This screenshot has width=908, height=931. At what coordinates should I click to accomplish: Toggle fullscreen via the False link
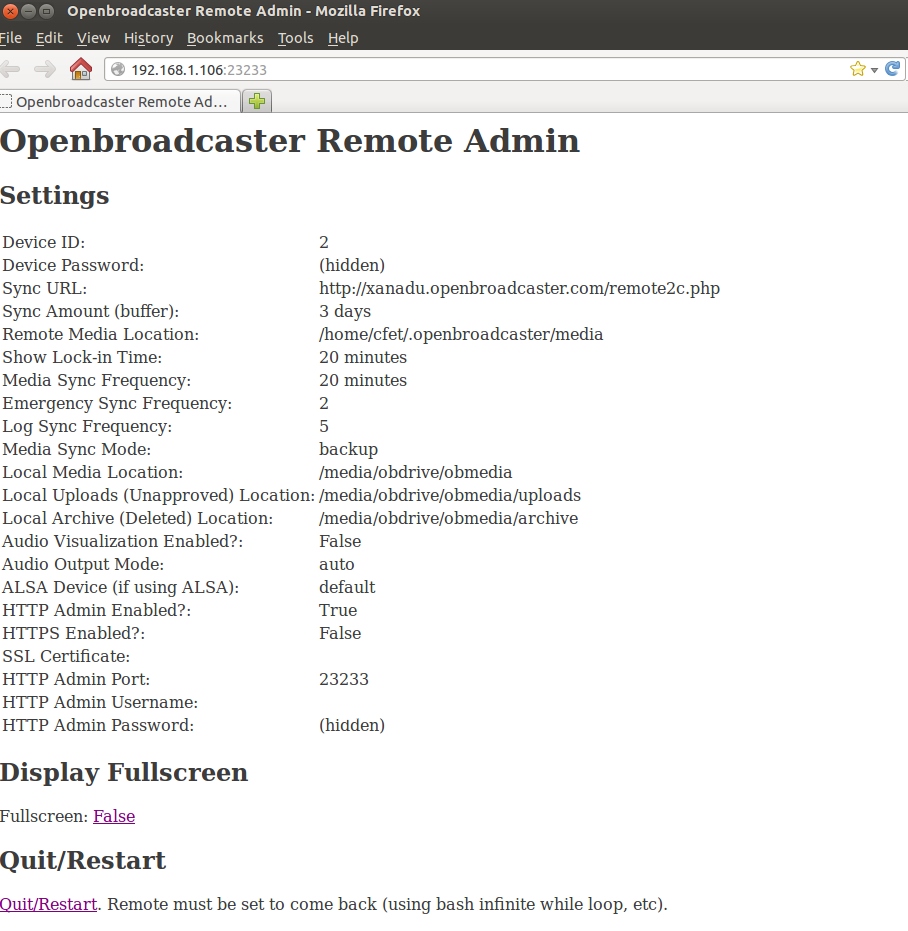click(114, 816)
